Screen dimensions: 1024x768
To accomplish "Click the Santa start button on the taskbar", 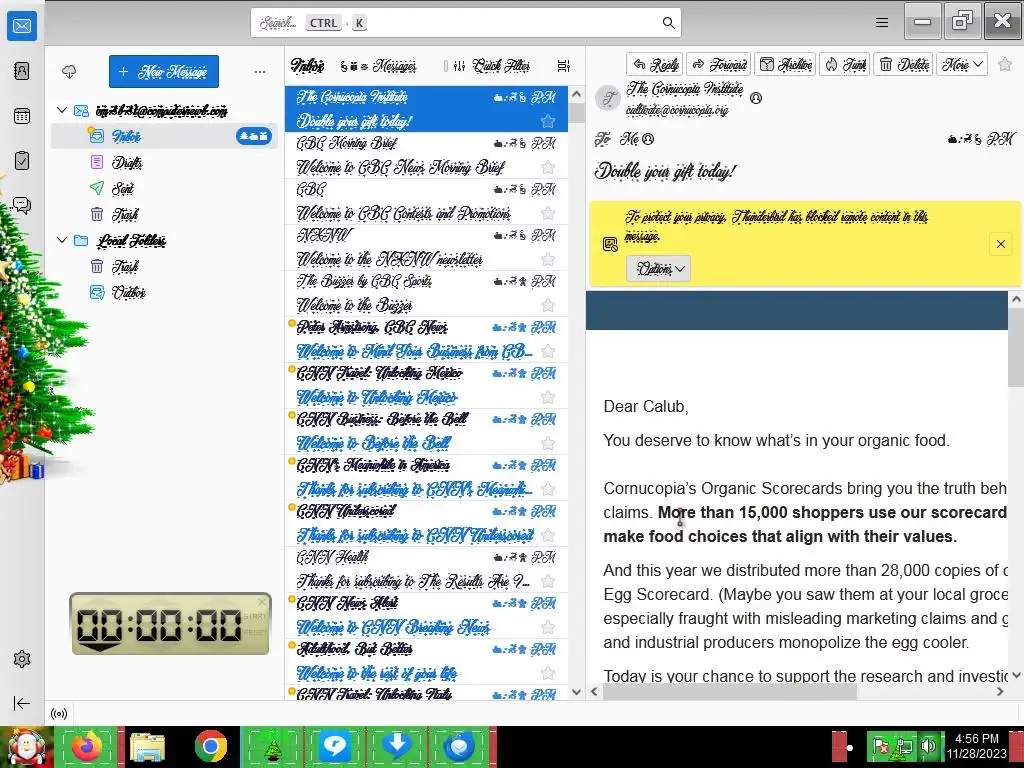I will point(26,747).
